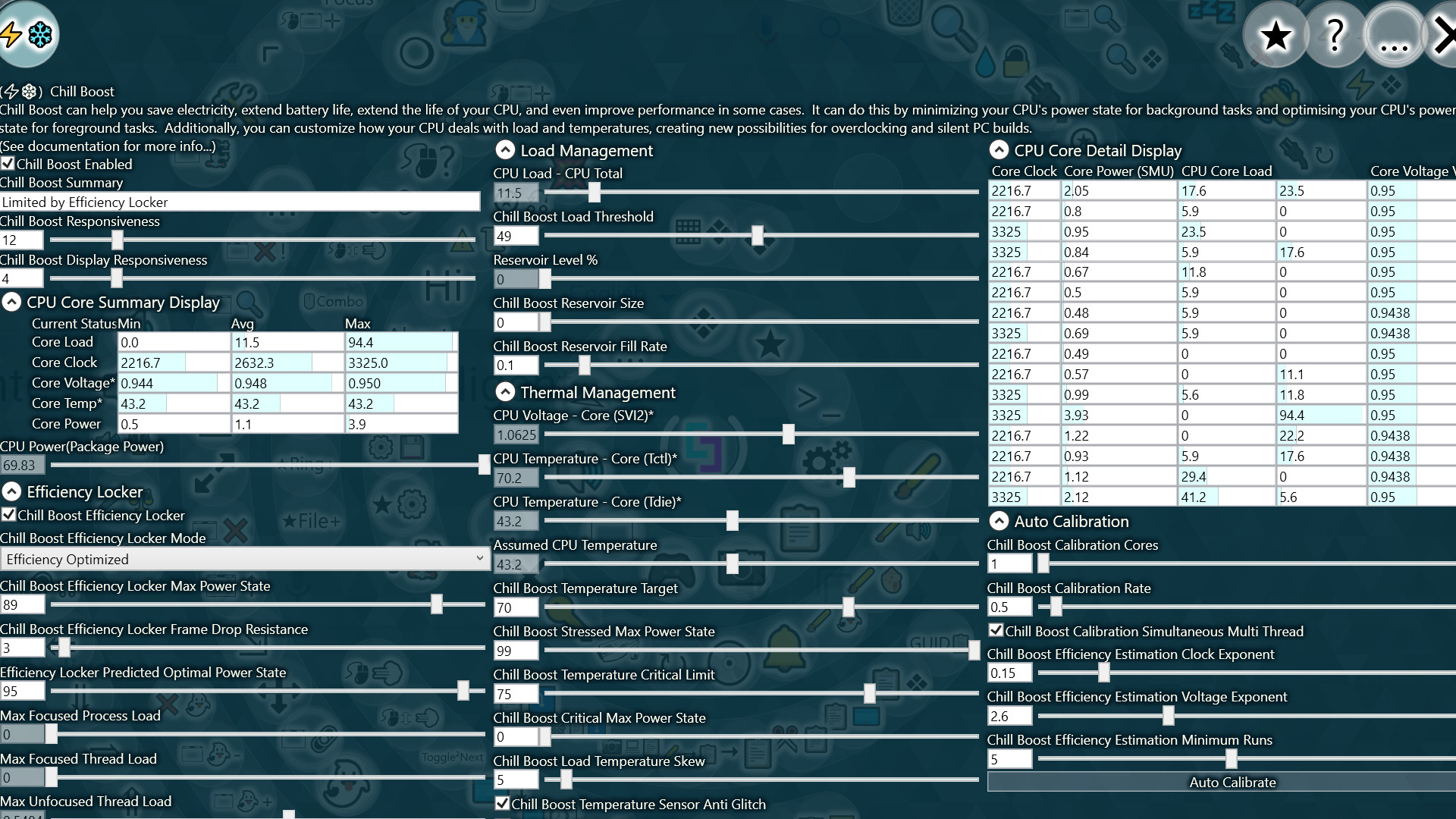This screenshot has width=1456, height=819.
Task: Collapse the Auto Calibration section
Action: pyautogui.click(x=999, y=521)
